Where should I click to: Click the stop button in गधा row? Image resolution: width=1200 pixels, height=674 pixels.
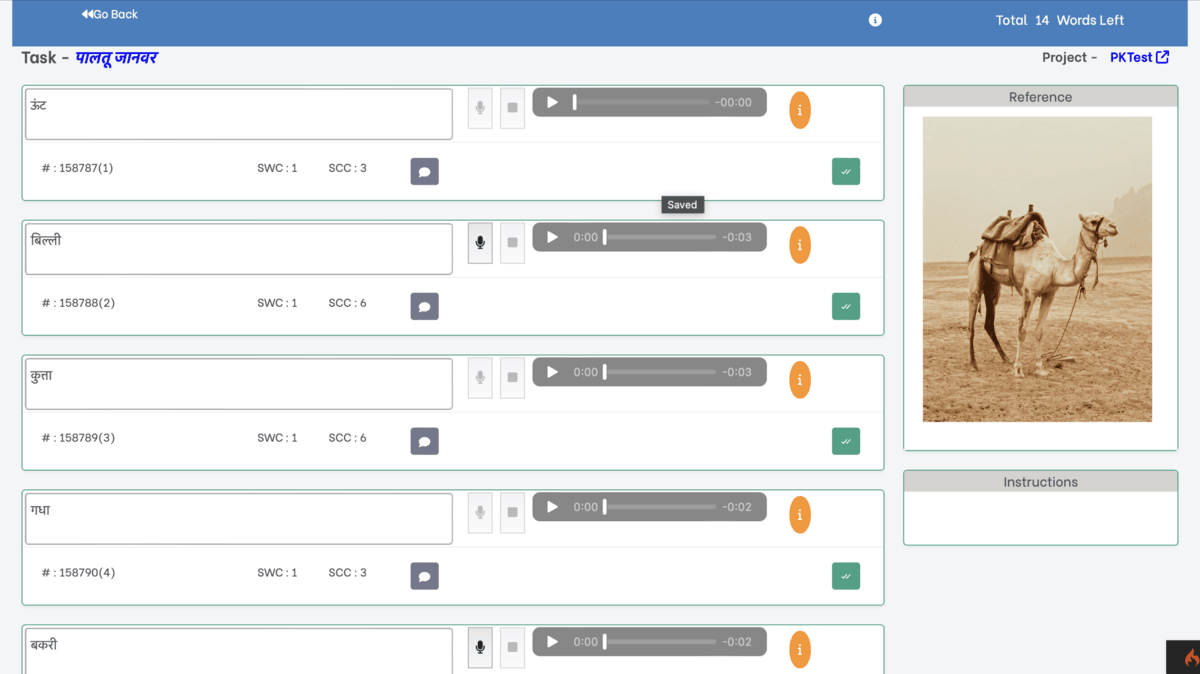[x=512, y=513]
